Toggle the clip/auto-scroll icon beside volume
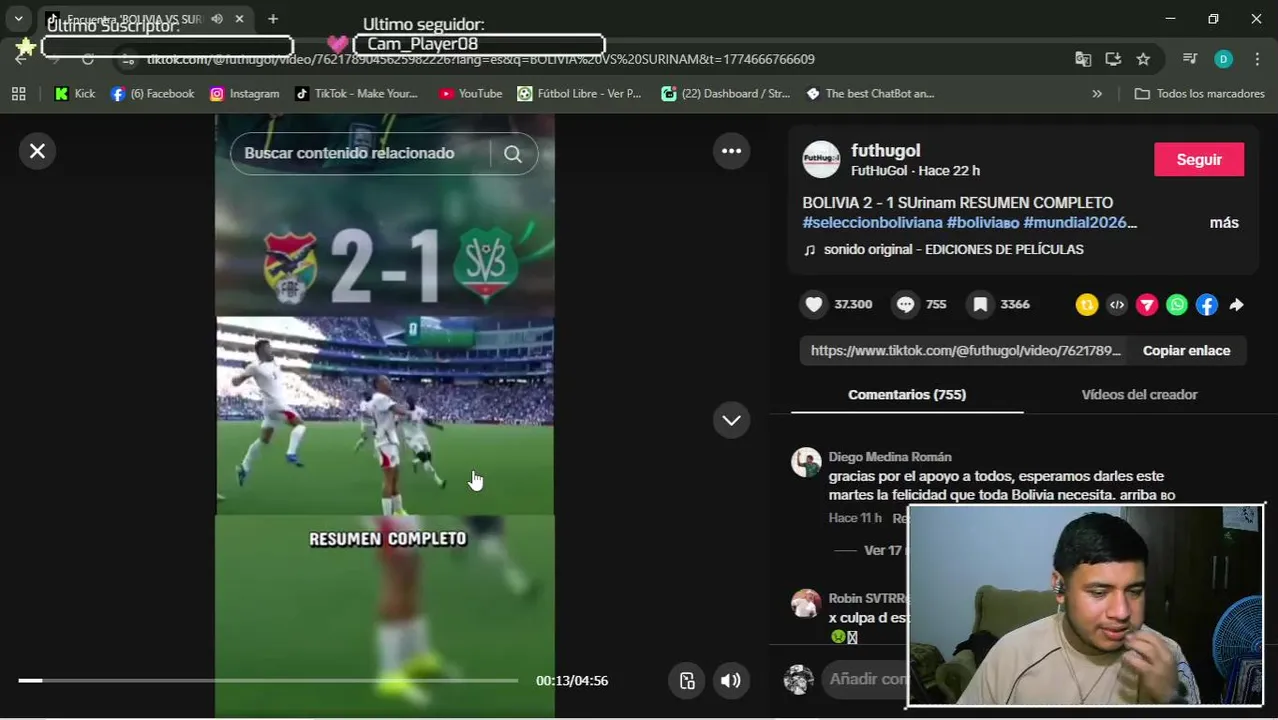 [687, 681]
